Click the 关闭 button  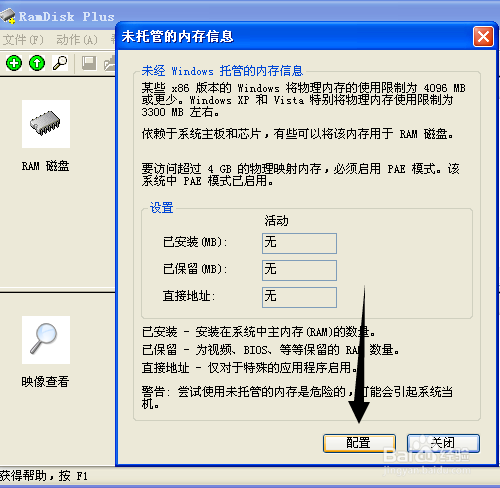[443, 443]
